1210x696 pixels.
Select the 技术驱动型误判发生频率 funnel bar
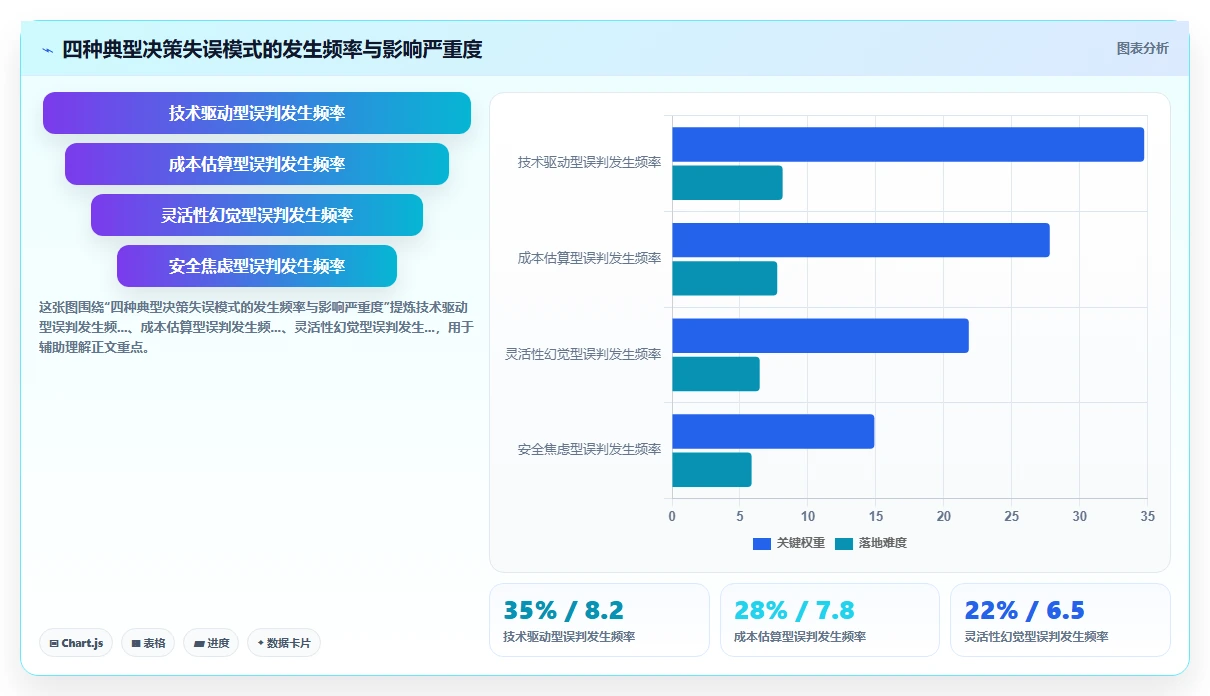click(257, 113)
